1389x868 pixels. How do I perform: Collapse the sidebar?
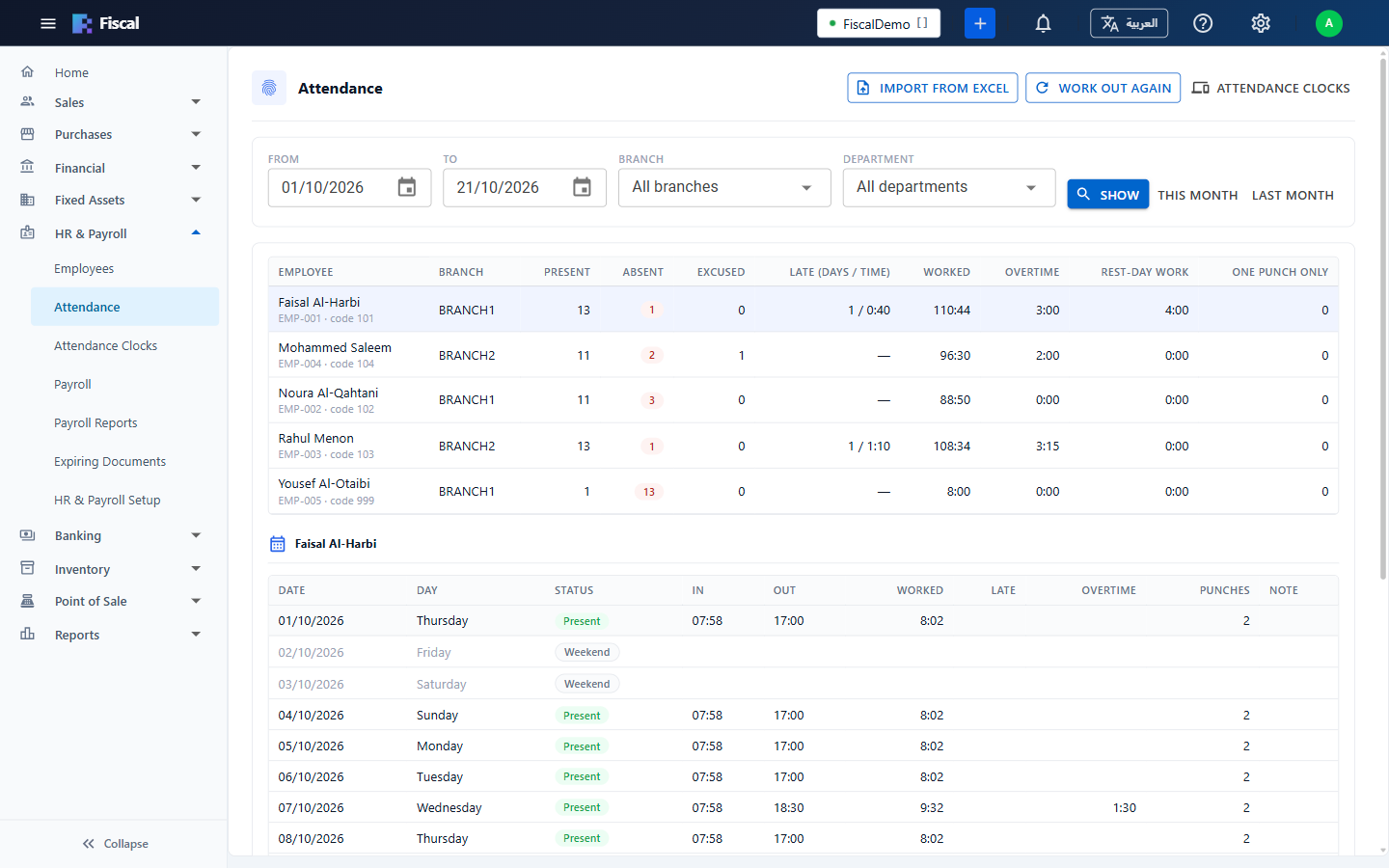115,843
